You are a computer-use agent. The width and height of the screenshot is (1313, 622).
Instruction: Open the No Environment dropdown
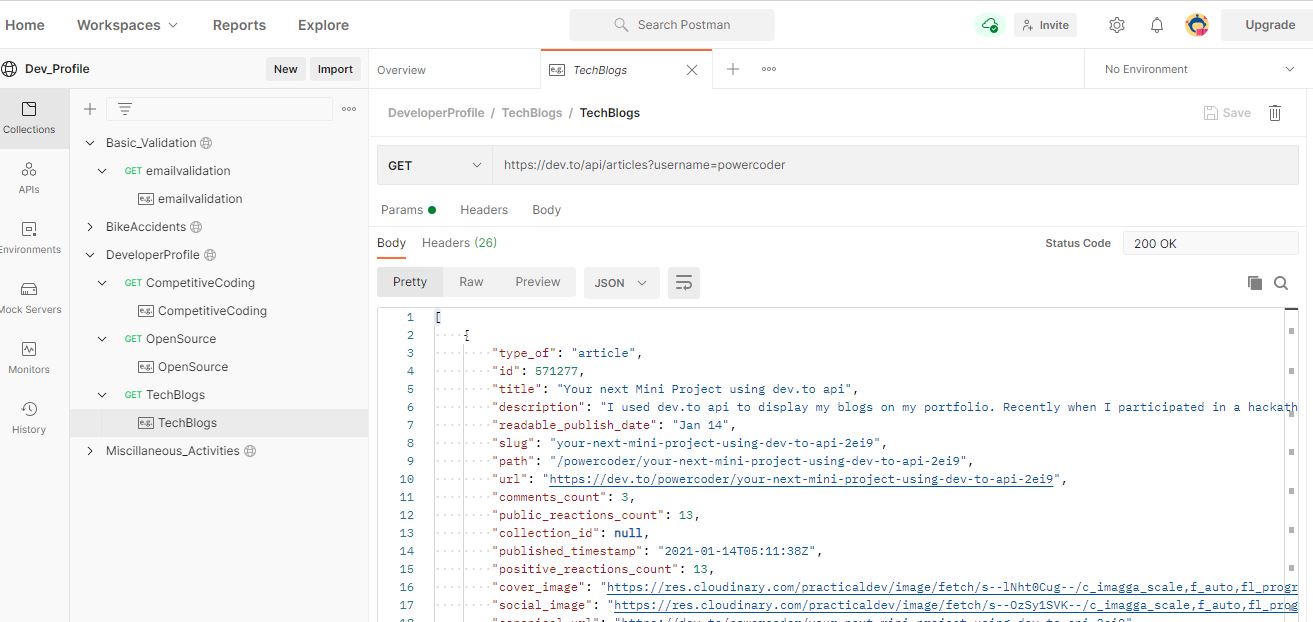point(1198,69)
